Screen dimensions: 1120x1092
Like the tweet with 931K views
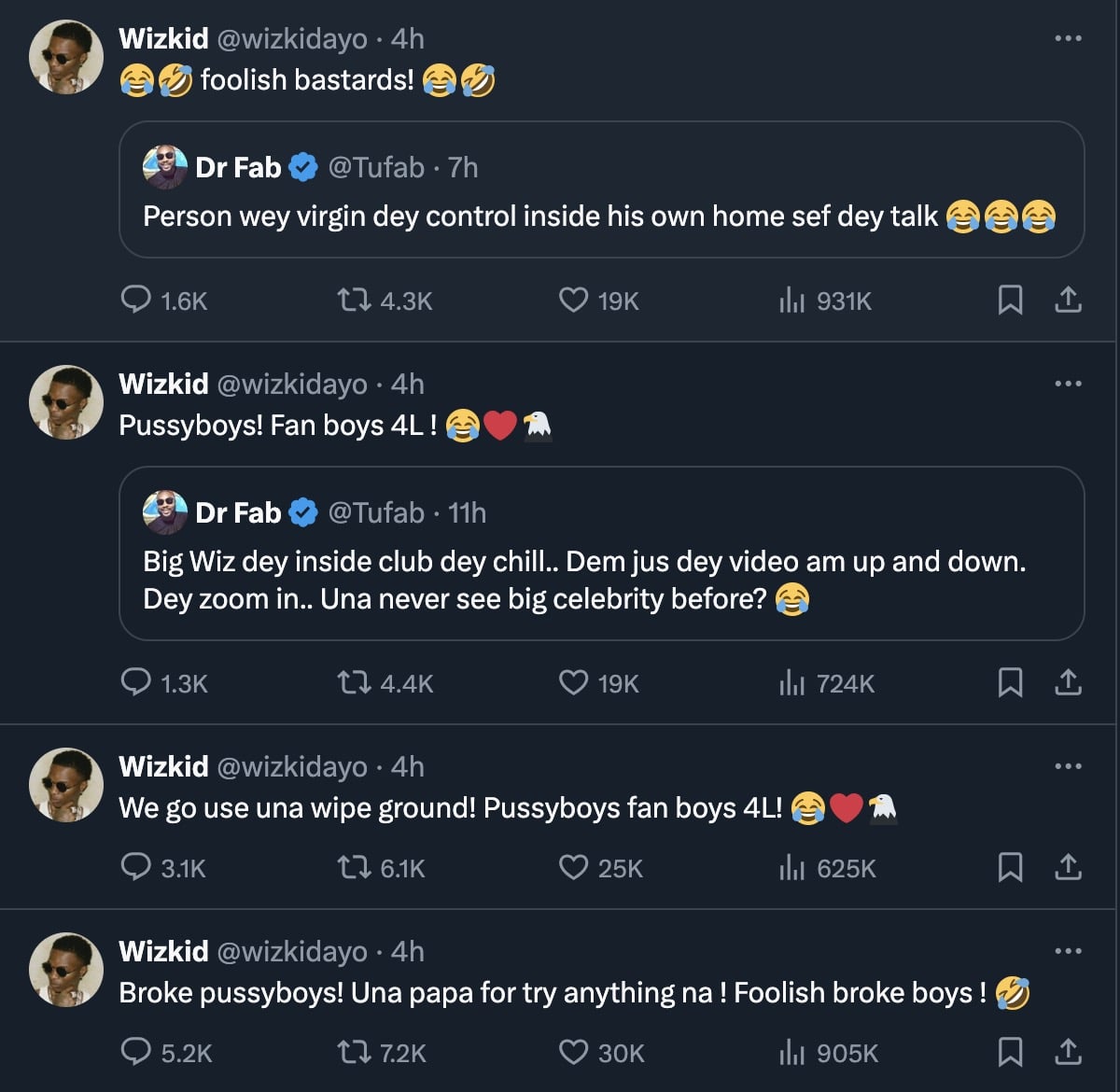pyautogui.click(x=573, y=300)
